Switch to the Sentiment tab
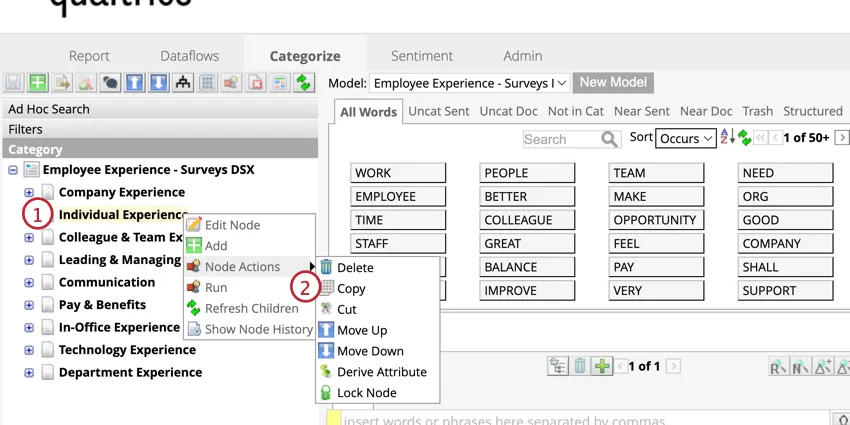The image size is (850, 425). click(421, 56)
